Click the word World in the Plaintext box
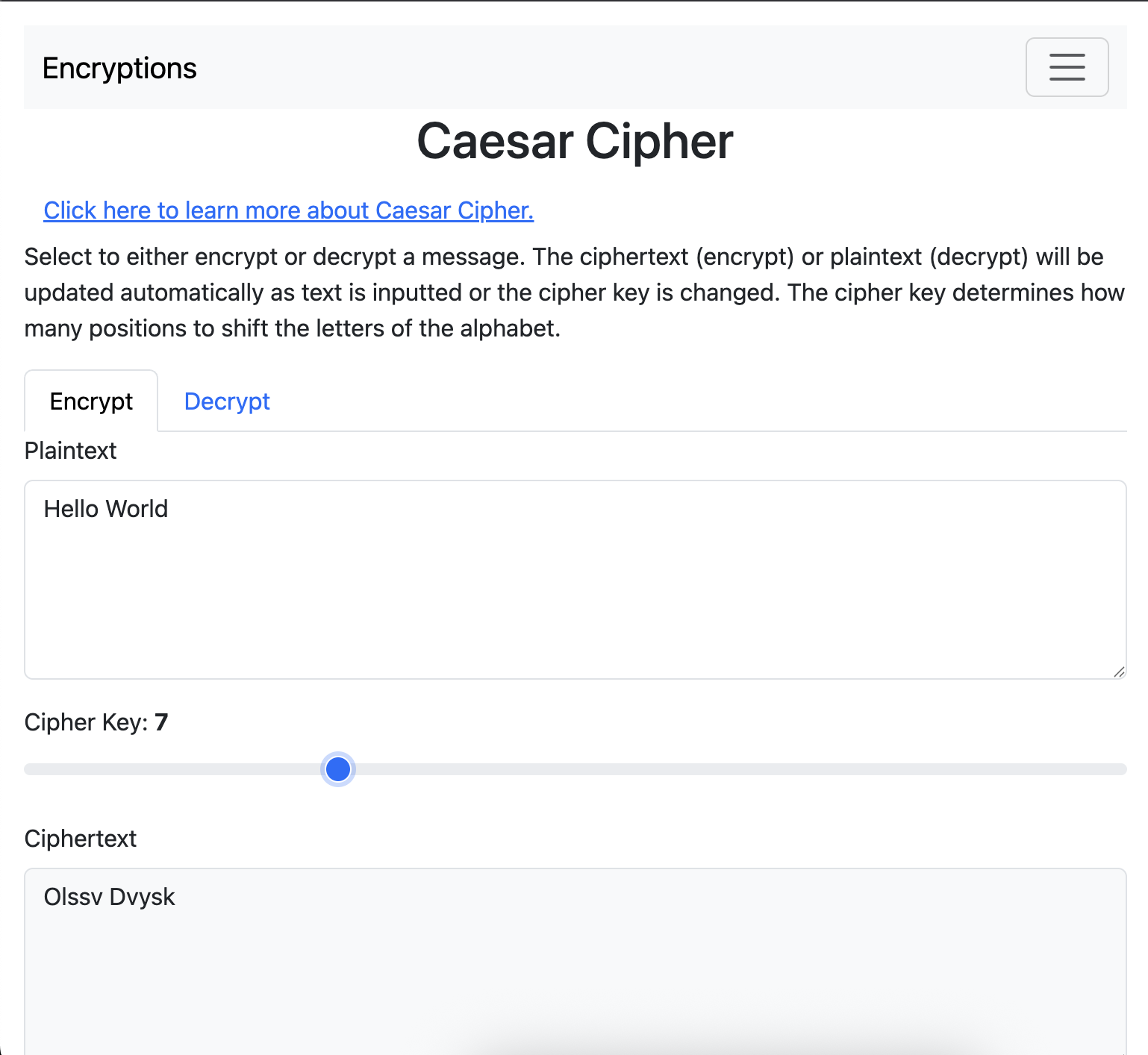 click(x=138, y=509)
